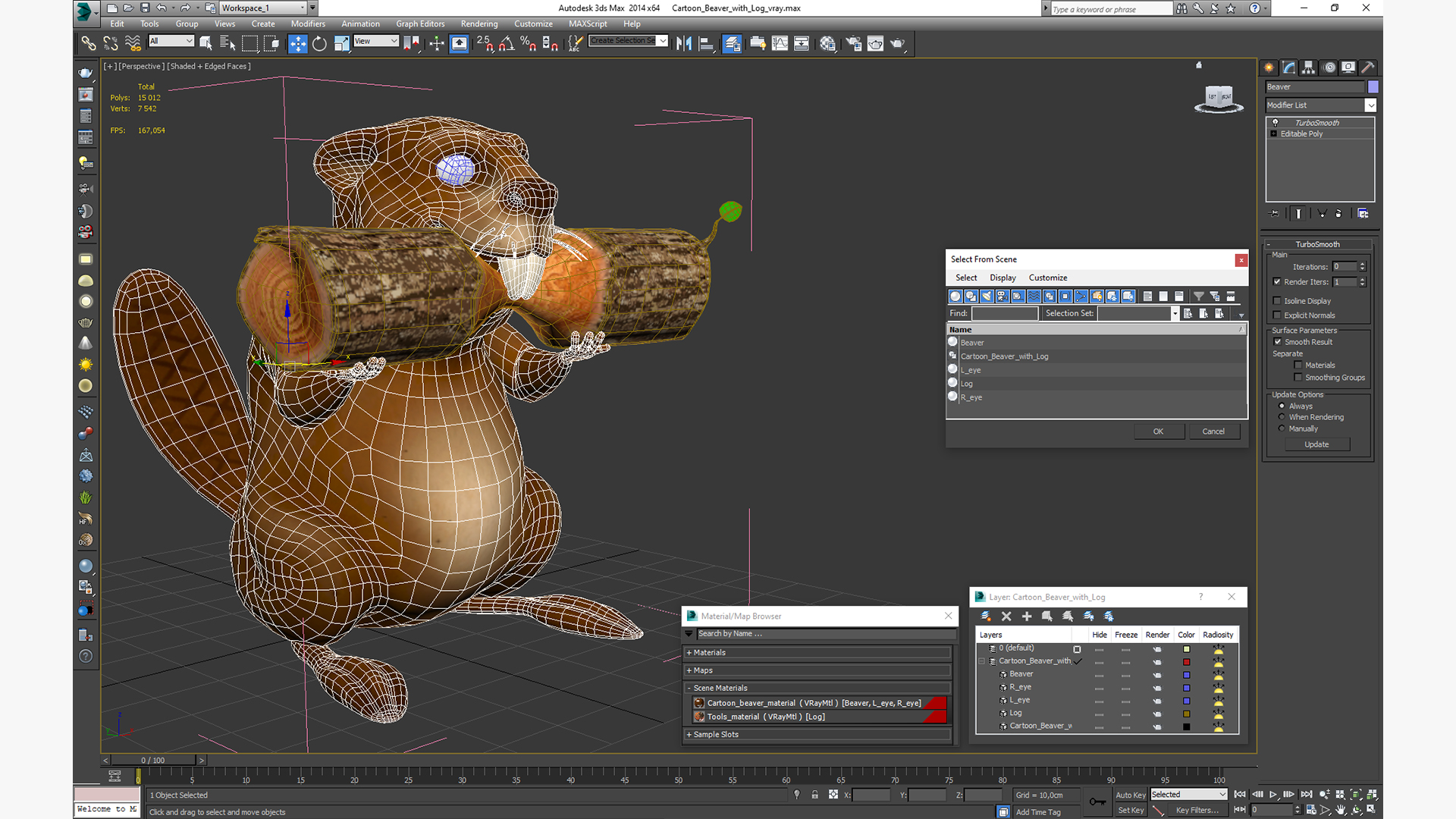
Task: Click Cancel button in Select From Scene
Action: (x=1213, y=430)
